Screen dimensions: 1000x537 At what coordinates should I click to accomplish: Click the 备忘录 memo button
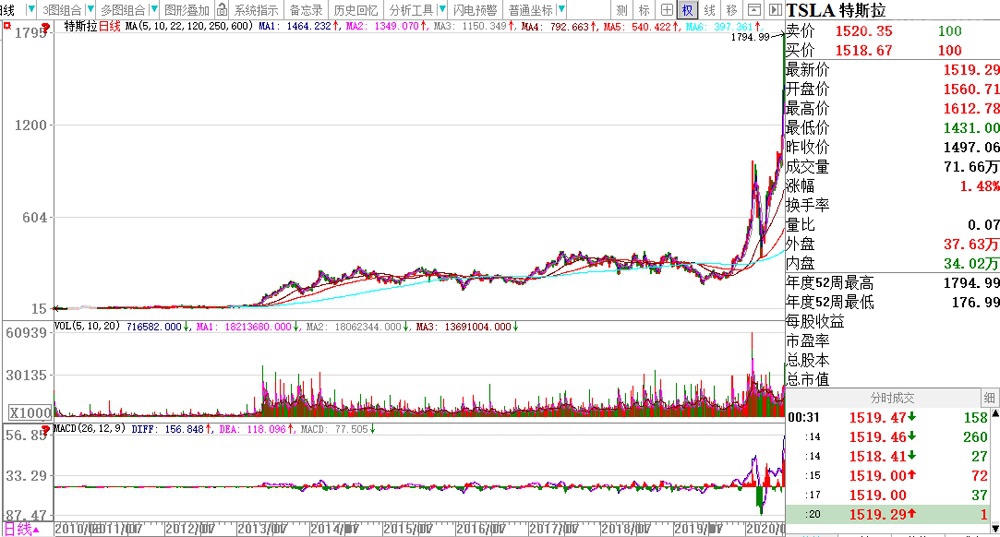tap(306, 9)
